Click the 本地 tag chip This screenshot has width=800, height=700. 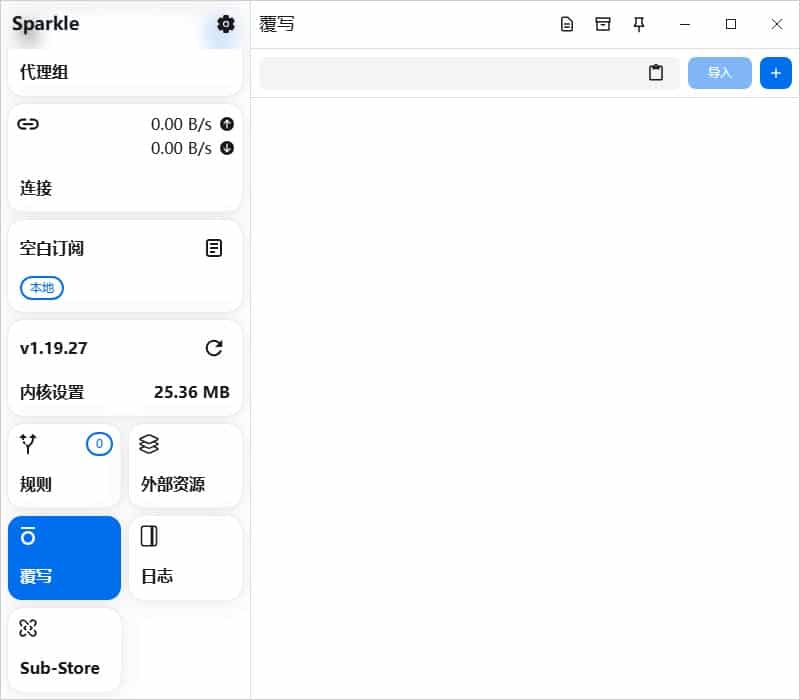click(42, 288)
